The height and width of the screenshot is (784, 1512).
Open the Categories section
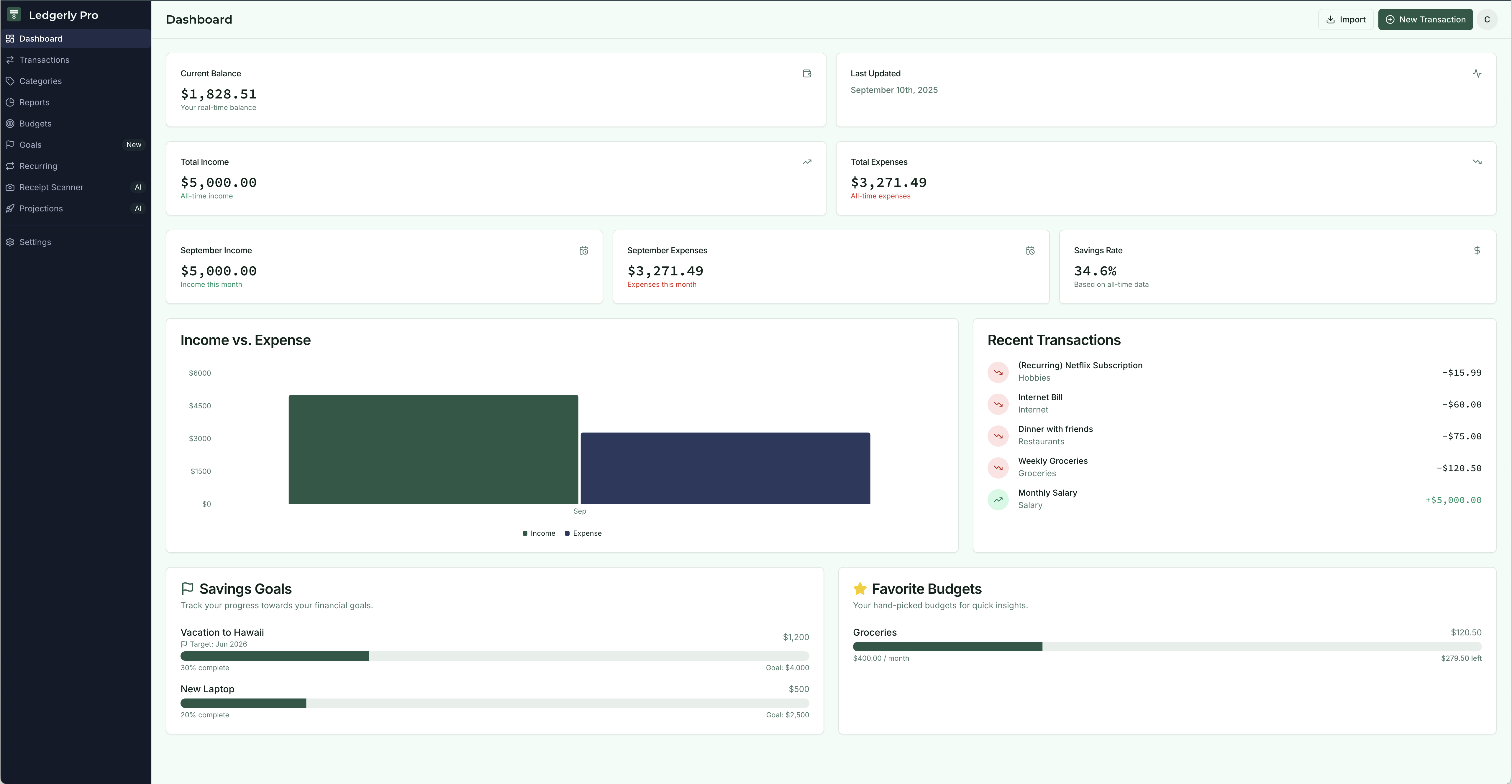click(40, 80)
